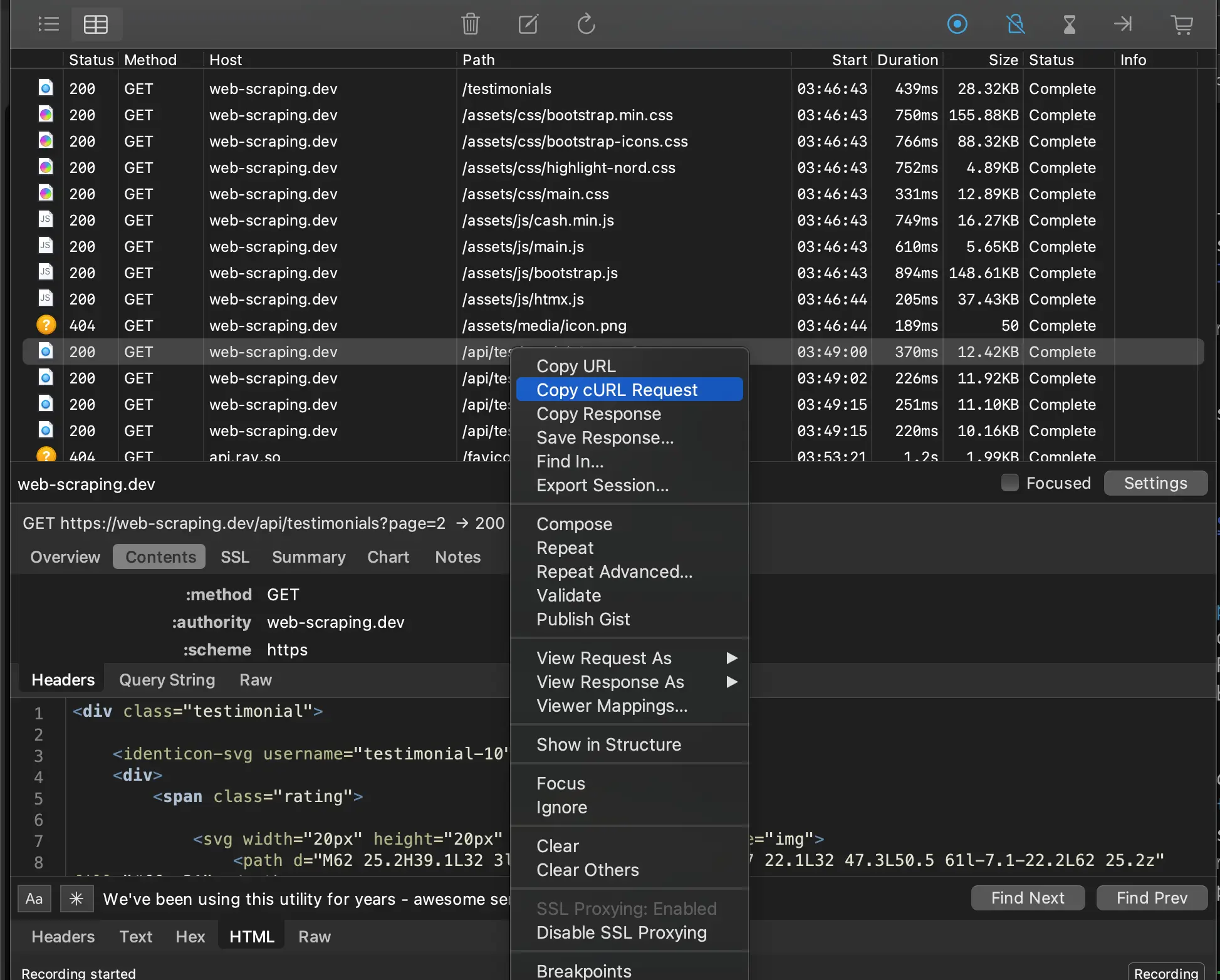Click the Query String tab
The width and height of the screenshot is (1220, 980).
pos(166,679)
